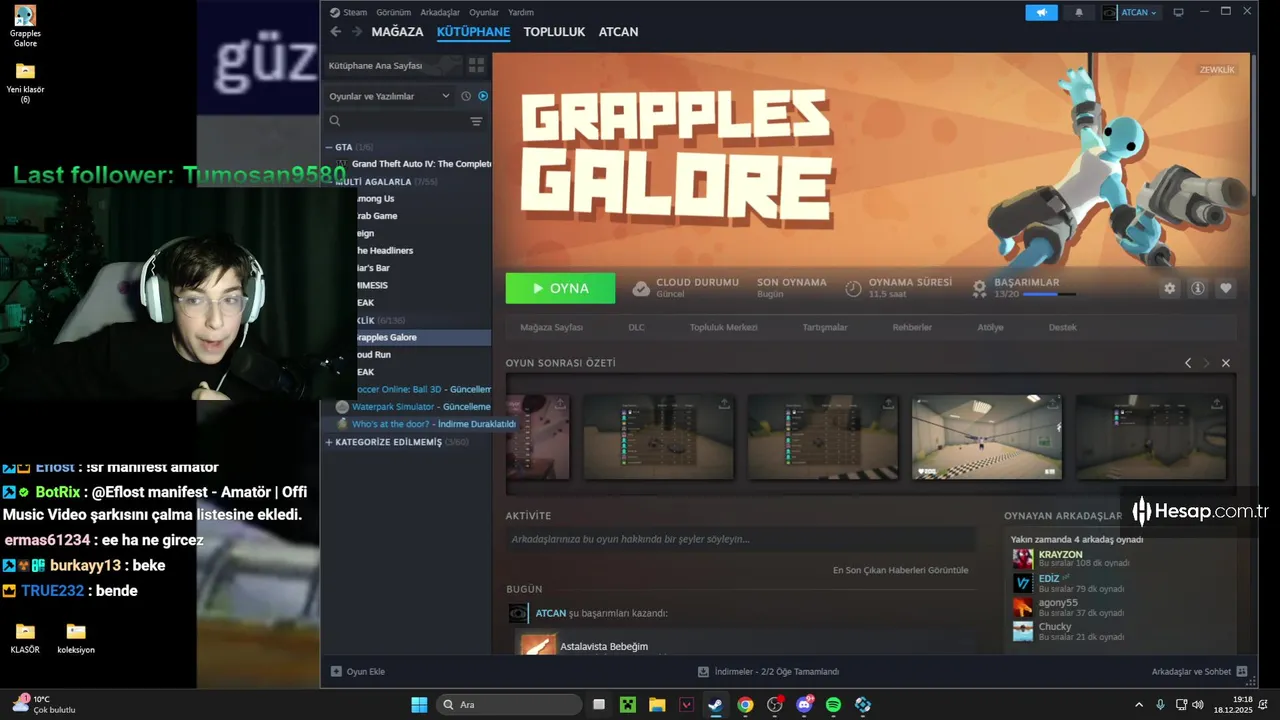Open the ATCAN profile tab
This screenshot has height=720, width=1280.
[x=618, y=32]
